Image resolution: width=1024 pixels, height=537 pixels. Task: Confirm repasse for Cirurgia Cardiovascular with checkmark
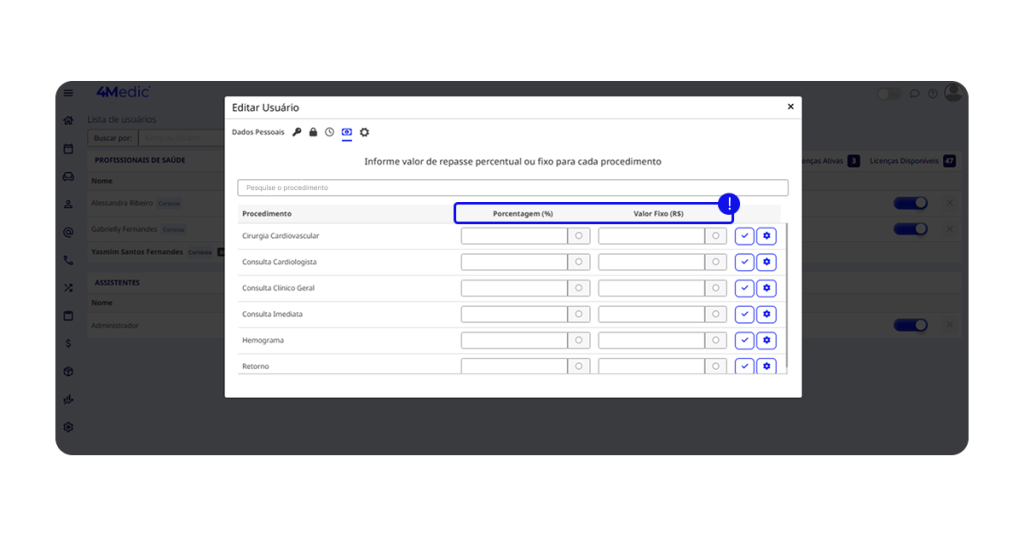point(744,236)
